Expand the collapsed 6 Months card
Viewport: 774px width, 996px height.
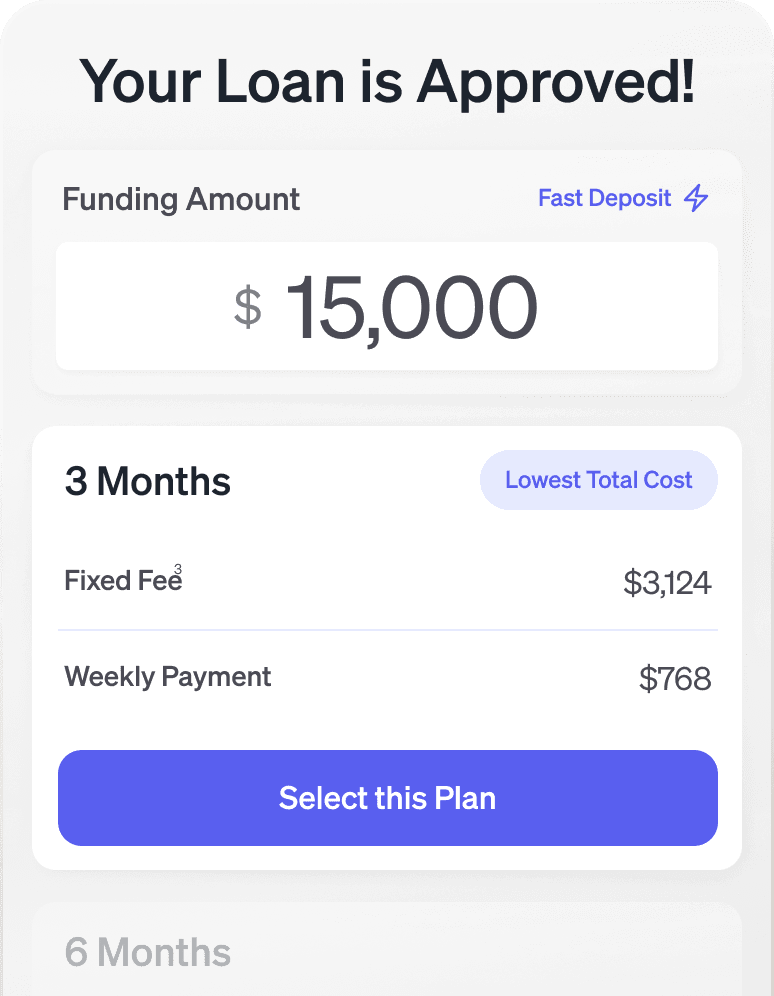[387, 950]
